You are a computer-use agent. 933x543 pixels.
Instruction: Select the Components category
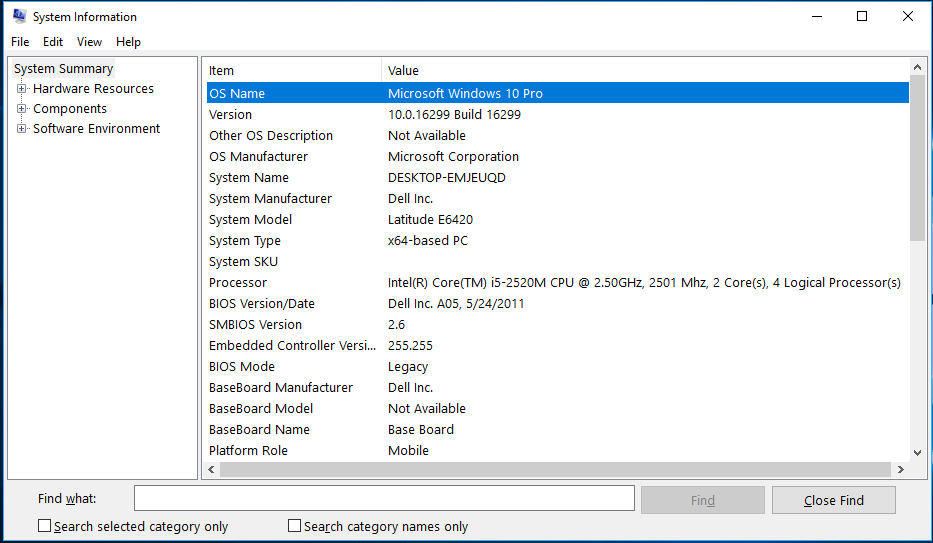70,109
